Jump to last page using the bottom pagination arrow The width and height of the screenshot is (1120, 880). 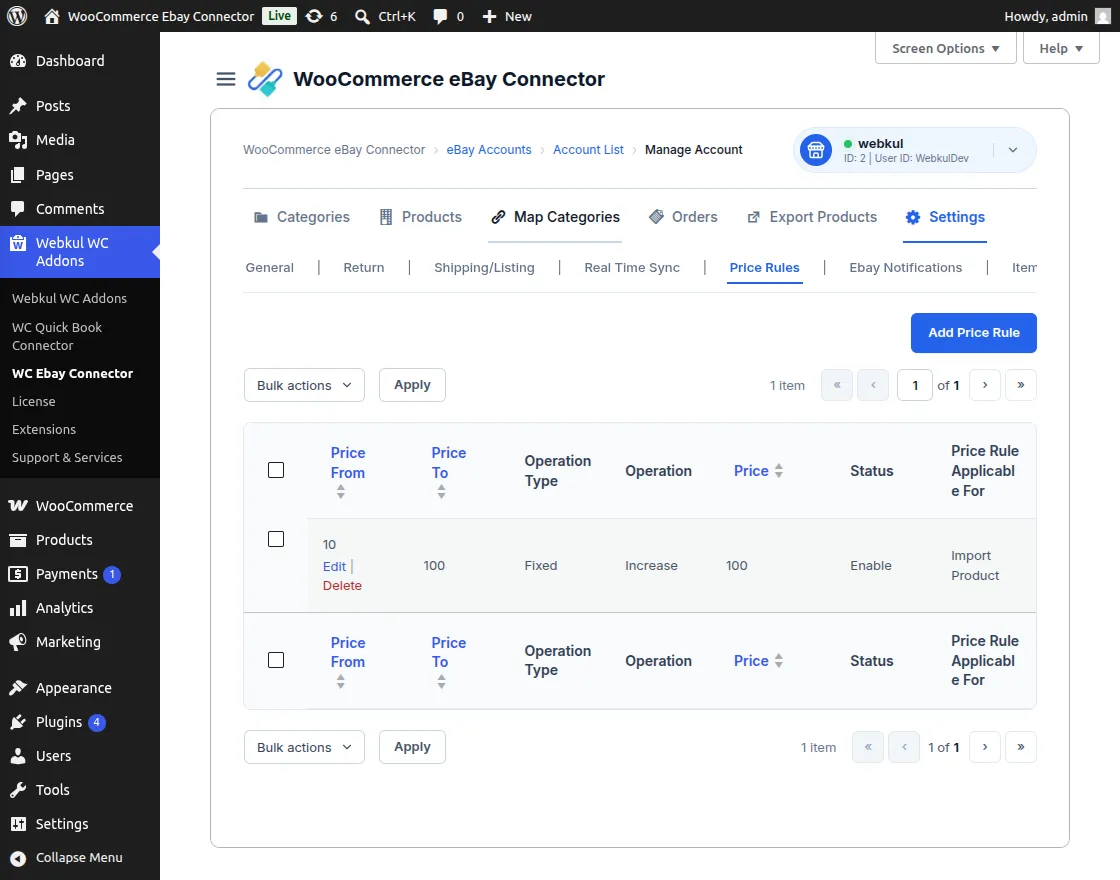click(x=1021, y=747)
